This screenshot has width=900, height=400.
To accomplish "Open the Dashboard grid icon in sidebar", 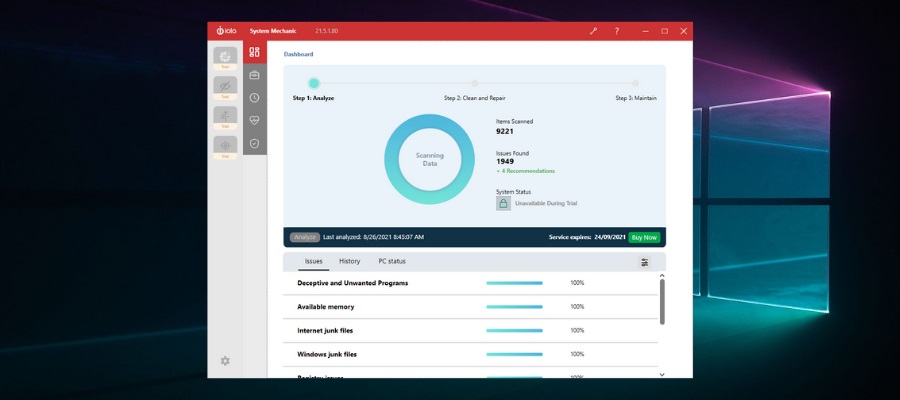I will [254, 52].
